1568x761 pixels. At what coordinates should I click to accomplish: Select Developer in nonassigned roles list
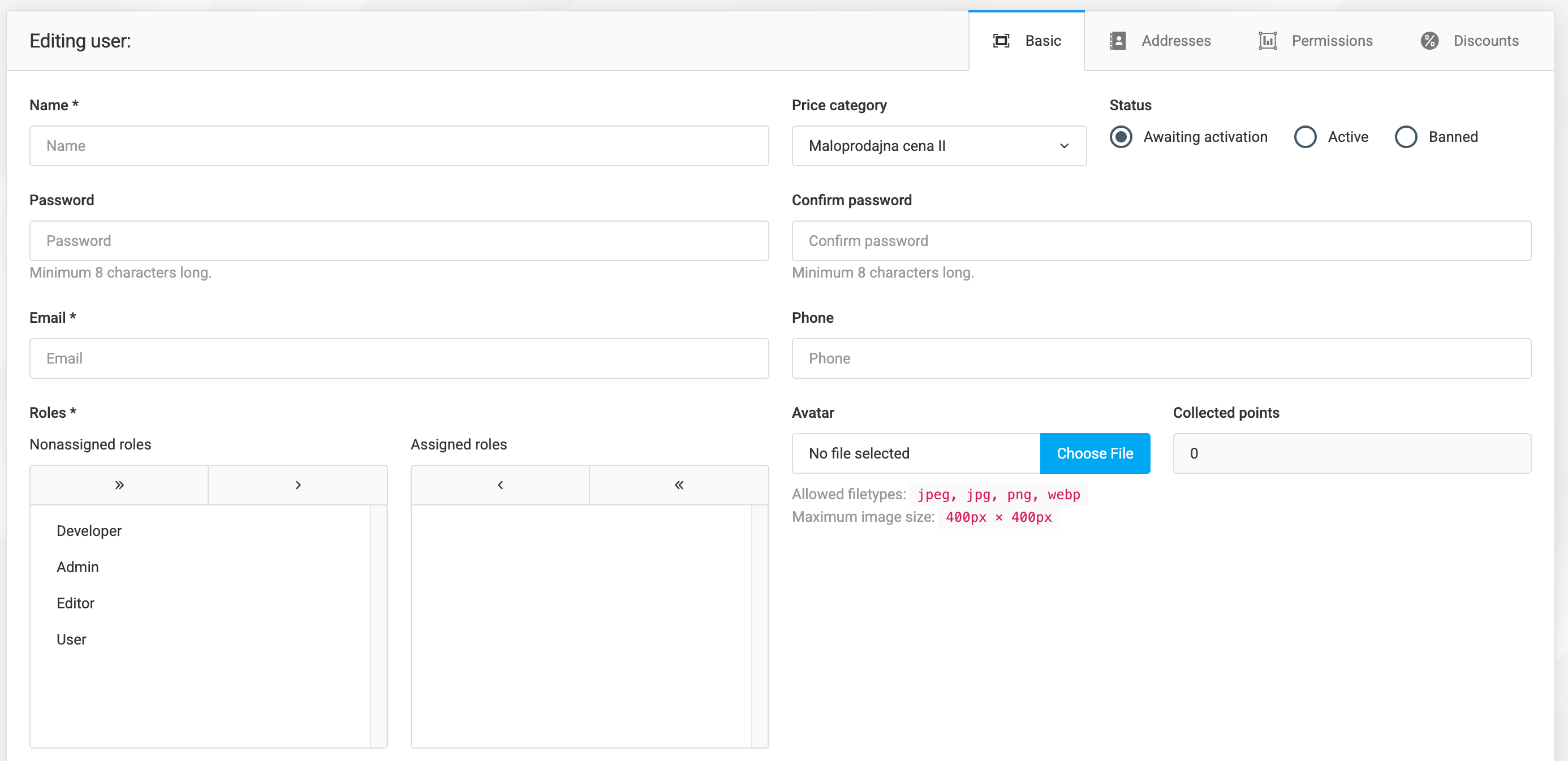89,531
